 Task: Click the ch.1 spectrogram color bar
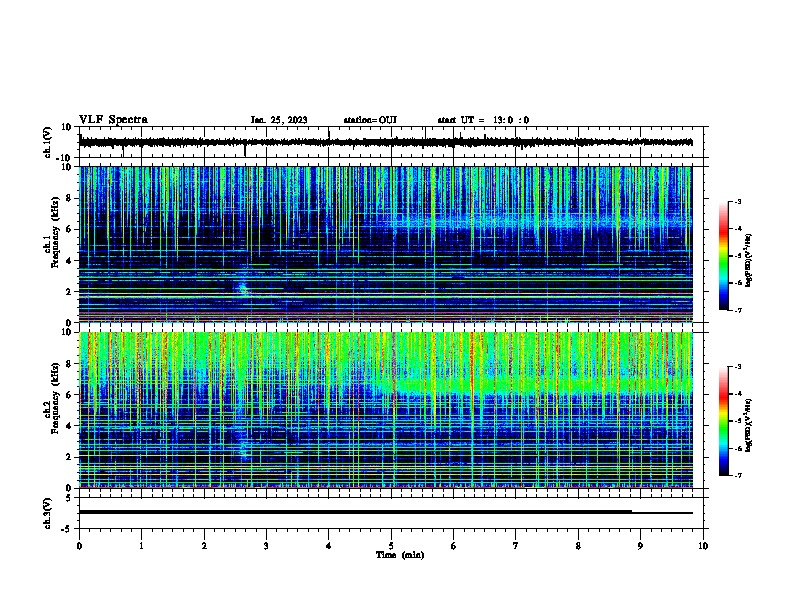(x=724, y=256)
